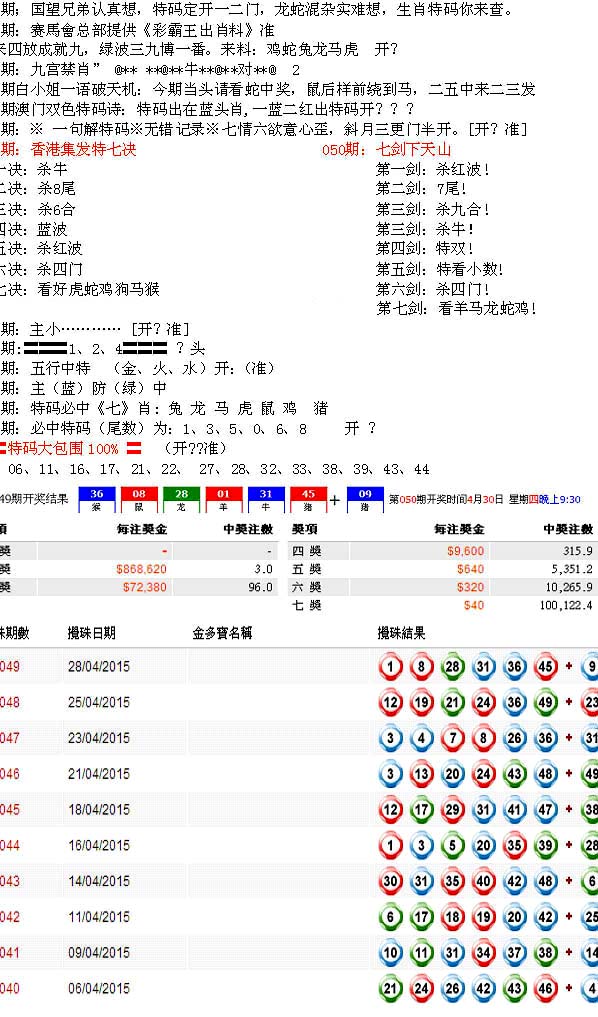Image resolution: width=598 pixels, height=1017 pixels.
Task: Click the green ball 28 in the 28/04/2015 row
Action: 452,667
